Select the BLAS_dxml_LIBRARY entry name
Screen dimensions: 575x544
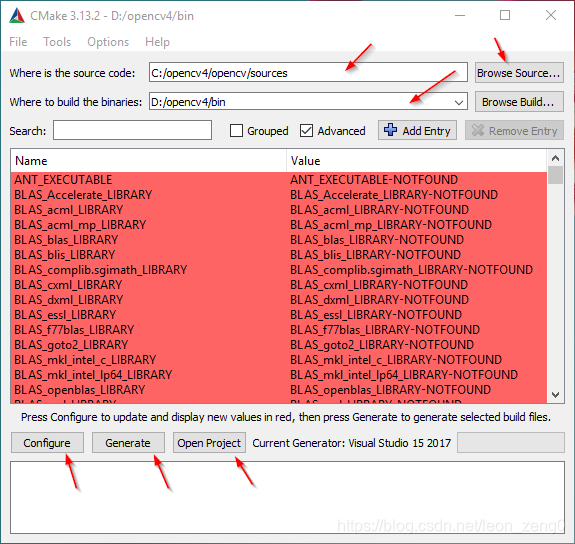69,300
